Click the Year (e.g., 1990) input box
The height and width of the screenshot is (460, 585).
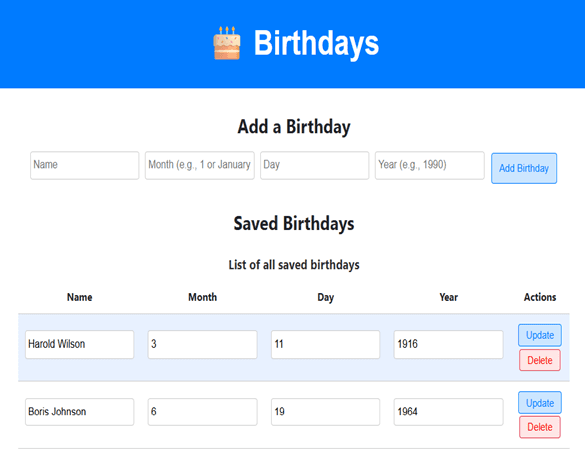coord(430,165)
